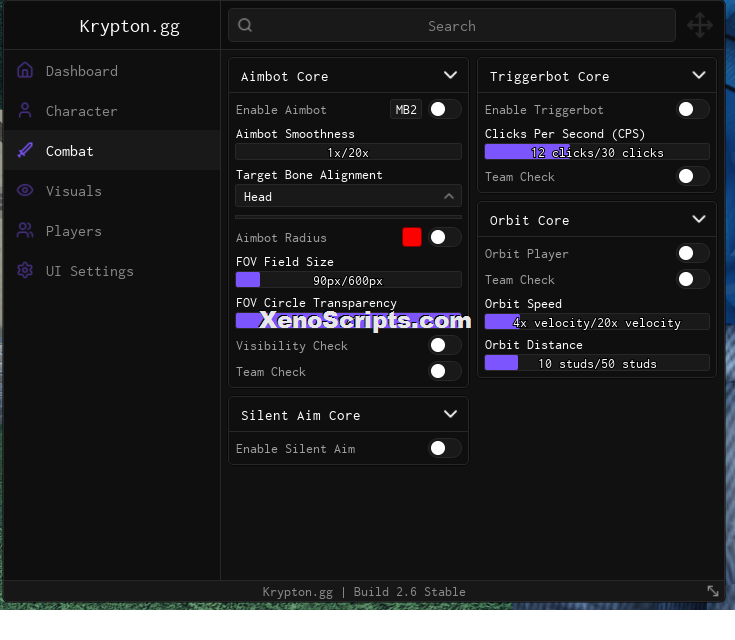The width and height of the screenshot is (735, 640).
Task: Click the Aimbot Smoothness label
Action: (x=295, y=134)
